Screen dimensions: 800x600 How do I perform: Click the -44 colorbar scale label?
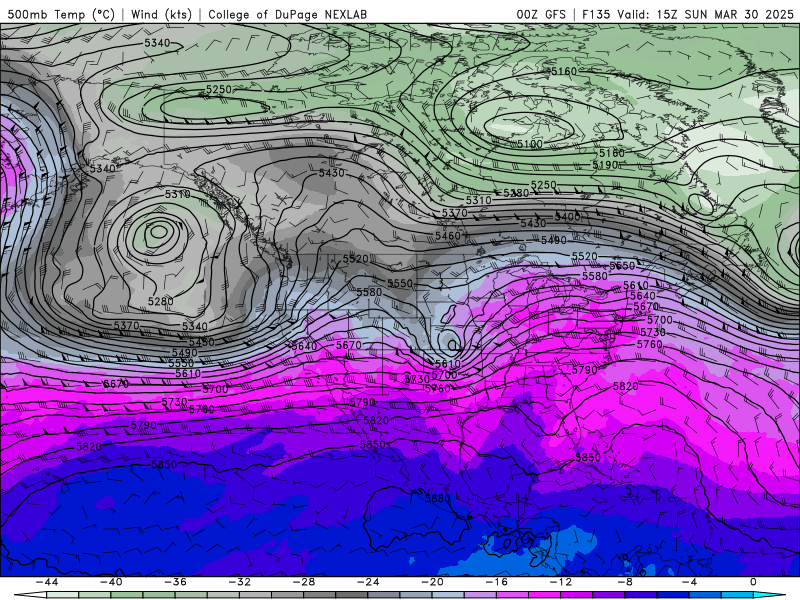[x=47, y=582]
